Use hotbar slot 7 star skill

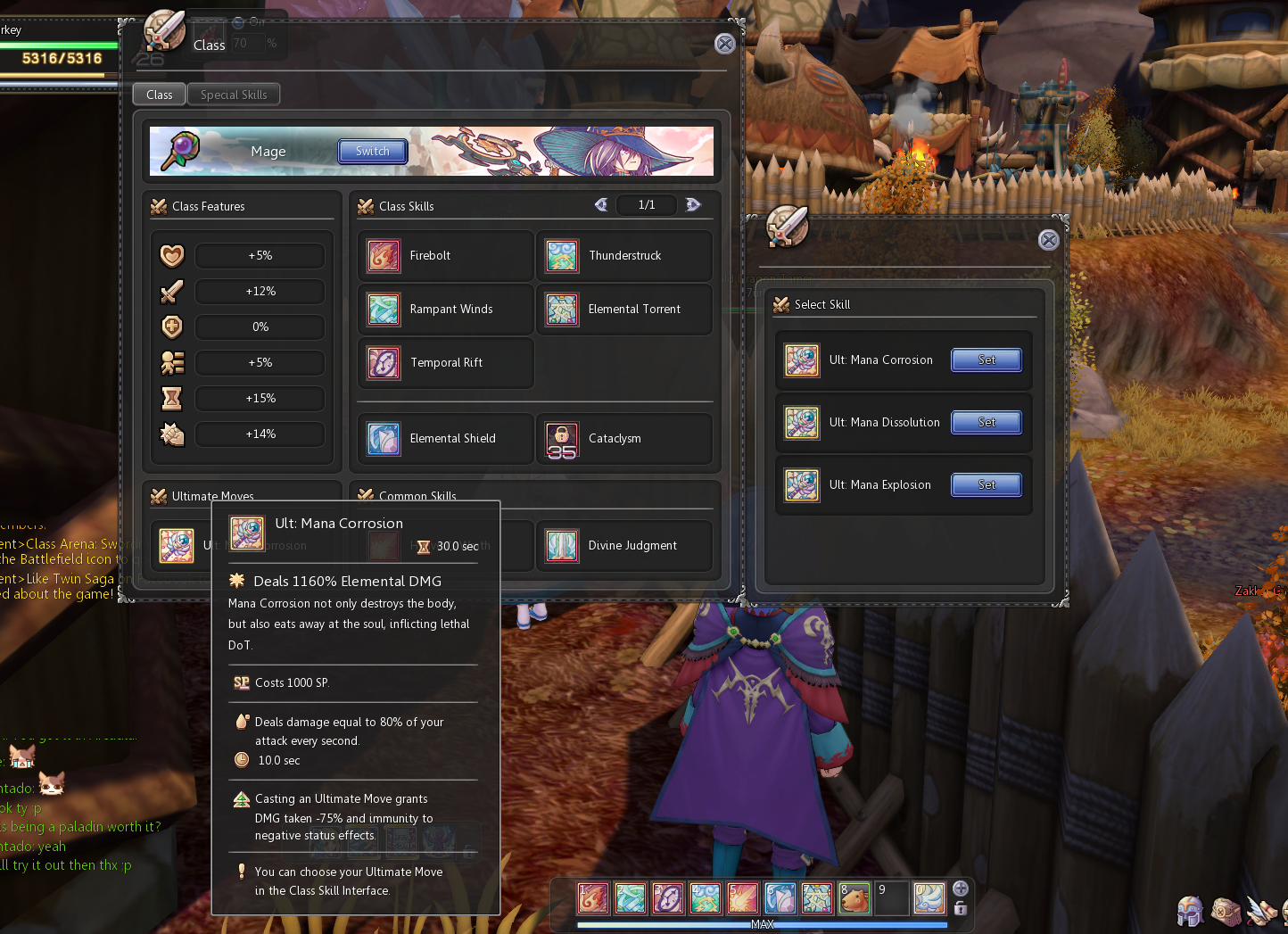point(817,898)
